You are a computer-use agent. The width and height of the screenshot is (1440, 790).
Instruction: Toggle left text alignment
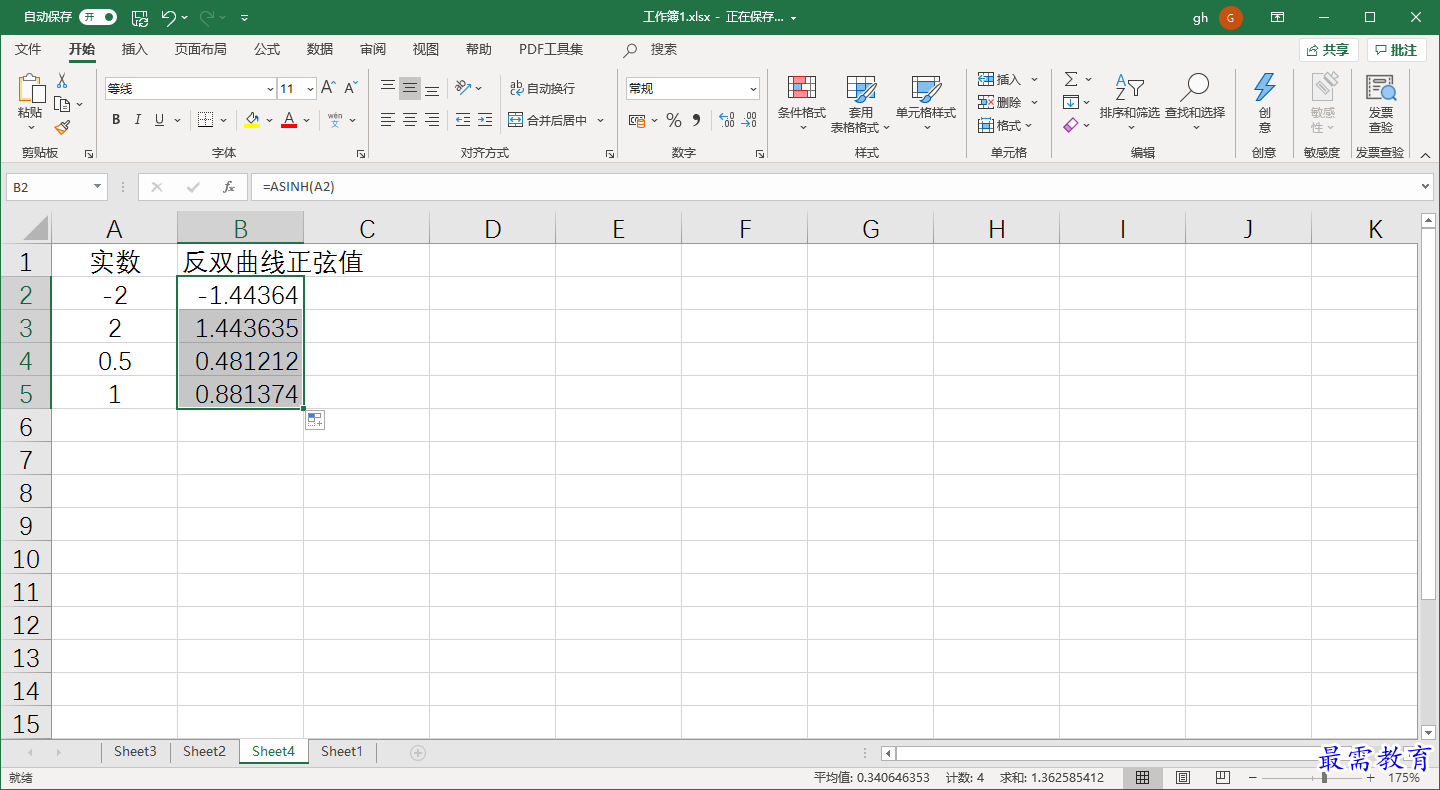pyautogui.click(x=388, y=120)
